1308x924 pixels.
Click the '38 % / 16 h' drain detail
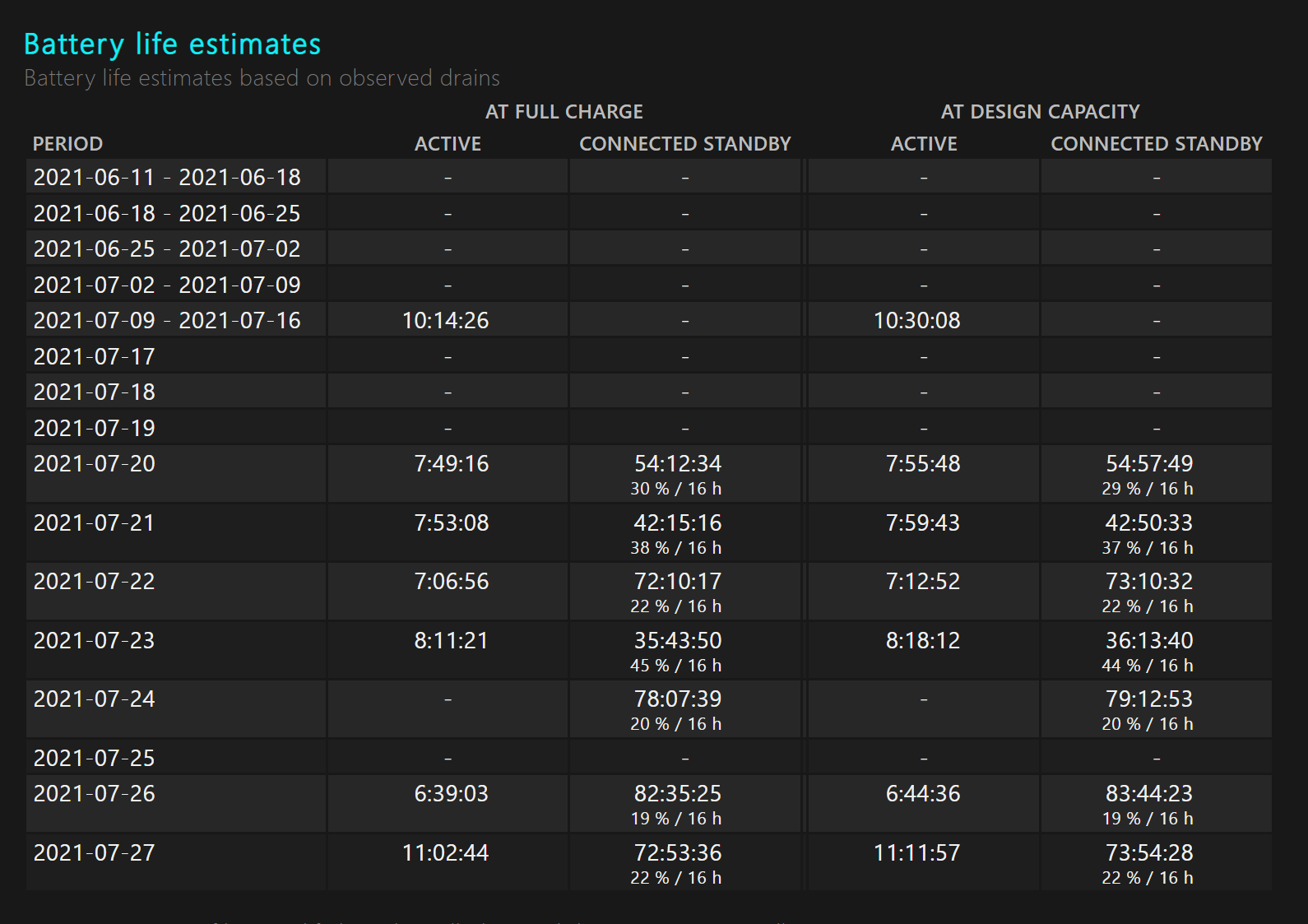(x=676, y=548)
